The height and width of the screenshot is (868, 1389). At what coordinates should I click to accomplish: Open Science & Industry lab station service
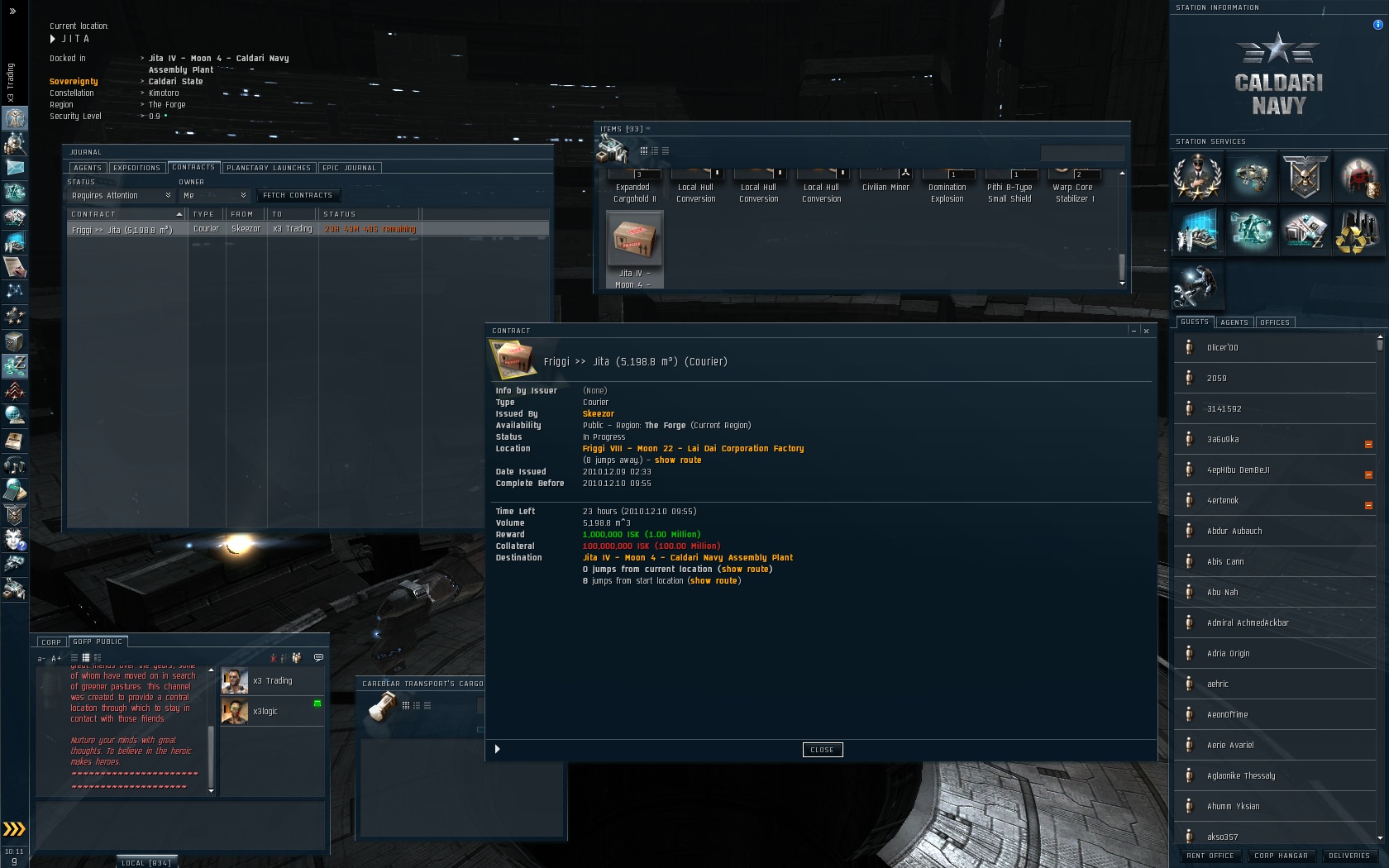point(1197,231)
